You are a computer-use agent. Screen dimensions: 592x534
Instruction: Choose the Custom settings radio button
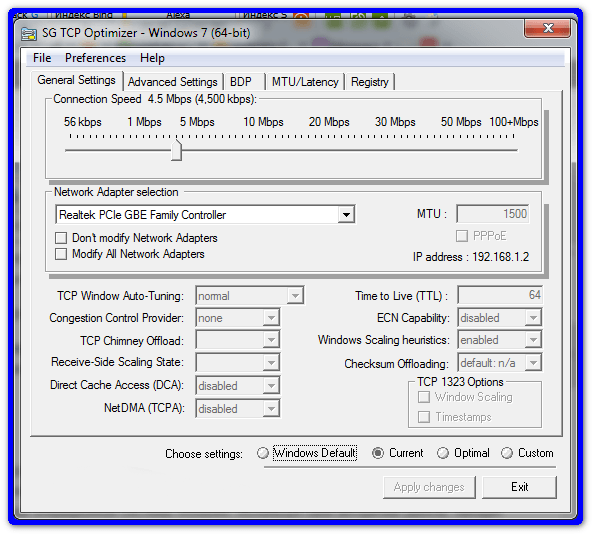(507, 453)
